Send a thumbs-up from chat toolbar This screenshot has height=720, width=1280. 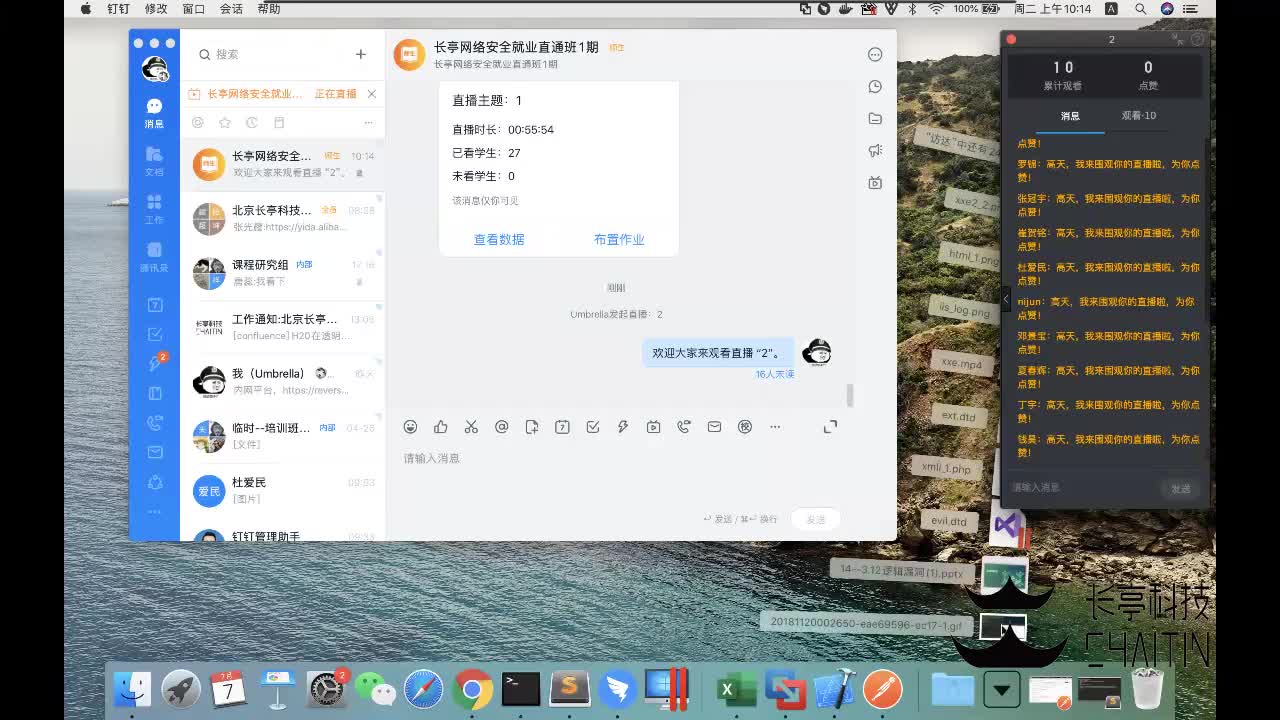click(441, 427)
